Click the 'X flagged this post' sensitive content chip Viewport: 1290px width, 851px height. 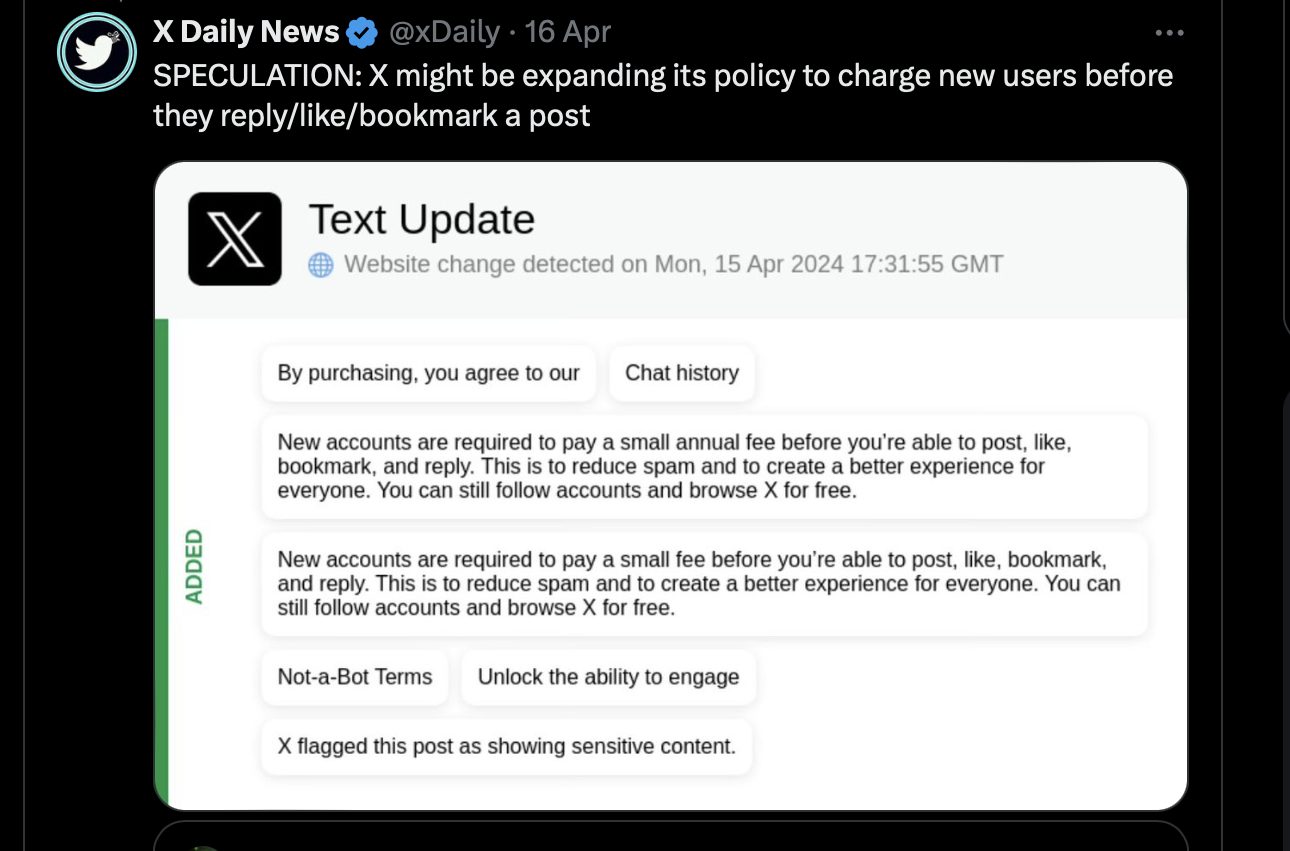[507, 746]
